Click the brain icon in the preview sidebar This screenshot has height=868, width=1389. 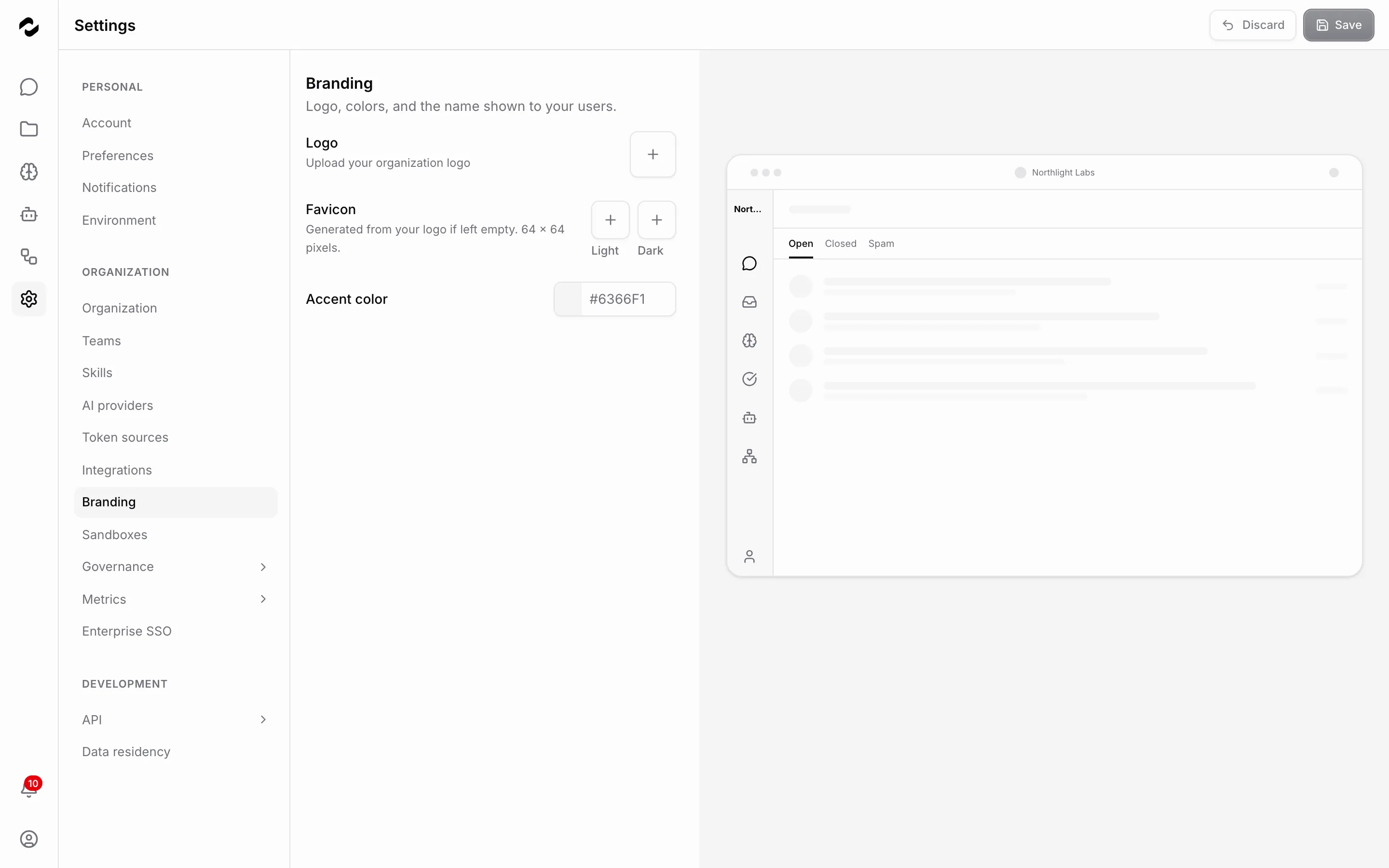click(749, 340)
